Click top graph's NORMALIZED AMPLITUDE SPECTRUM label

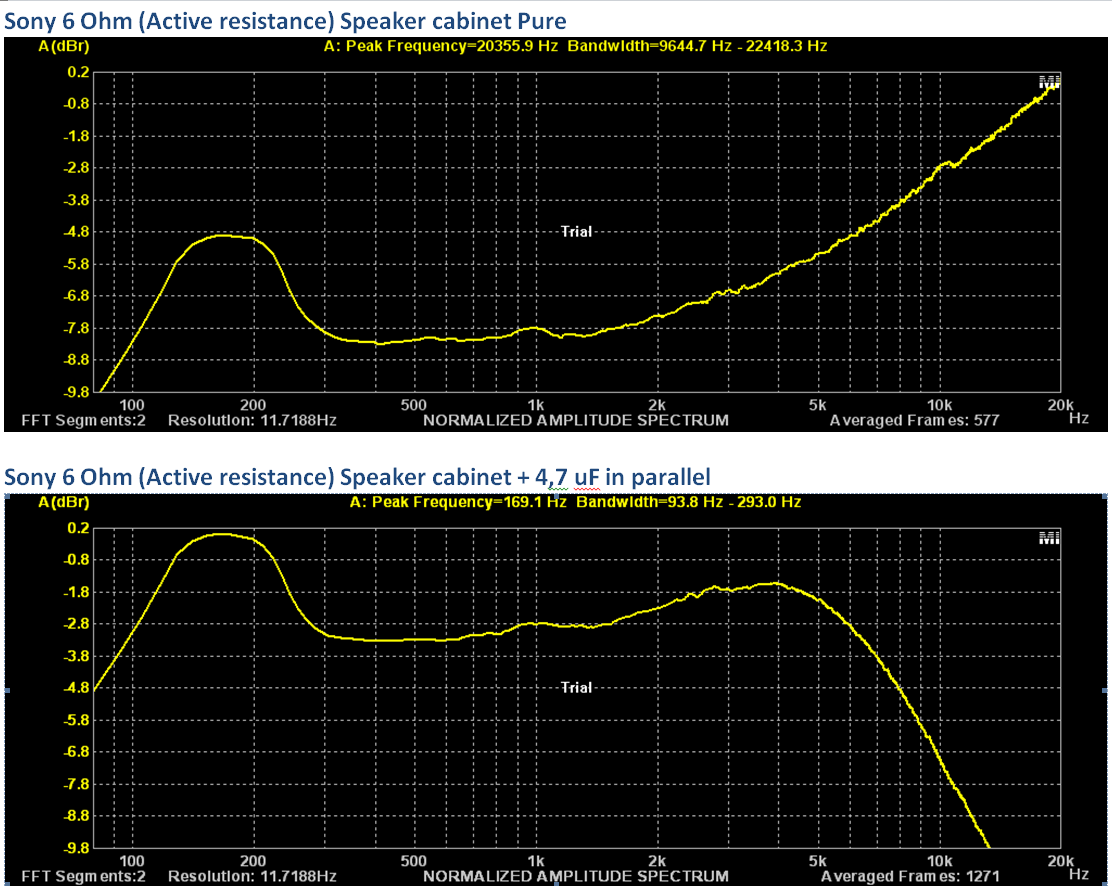(575, 421)
